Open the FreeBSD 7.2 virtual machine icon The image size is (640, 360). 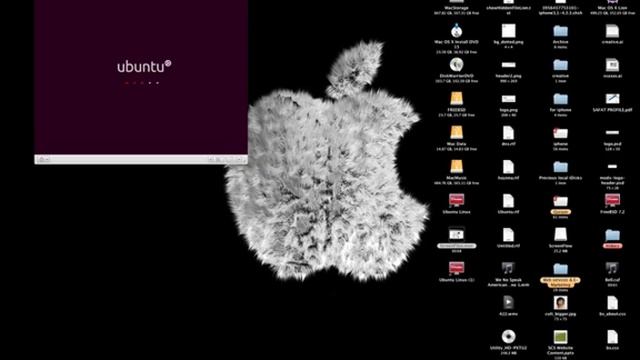click(x=612, y=200)
